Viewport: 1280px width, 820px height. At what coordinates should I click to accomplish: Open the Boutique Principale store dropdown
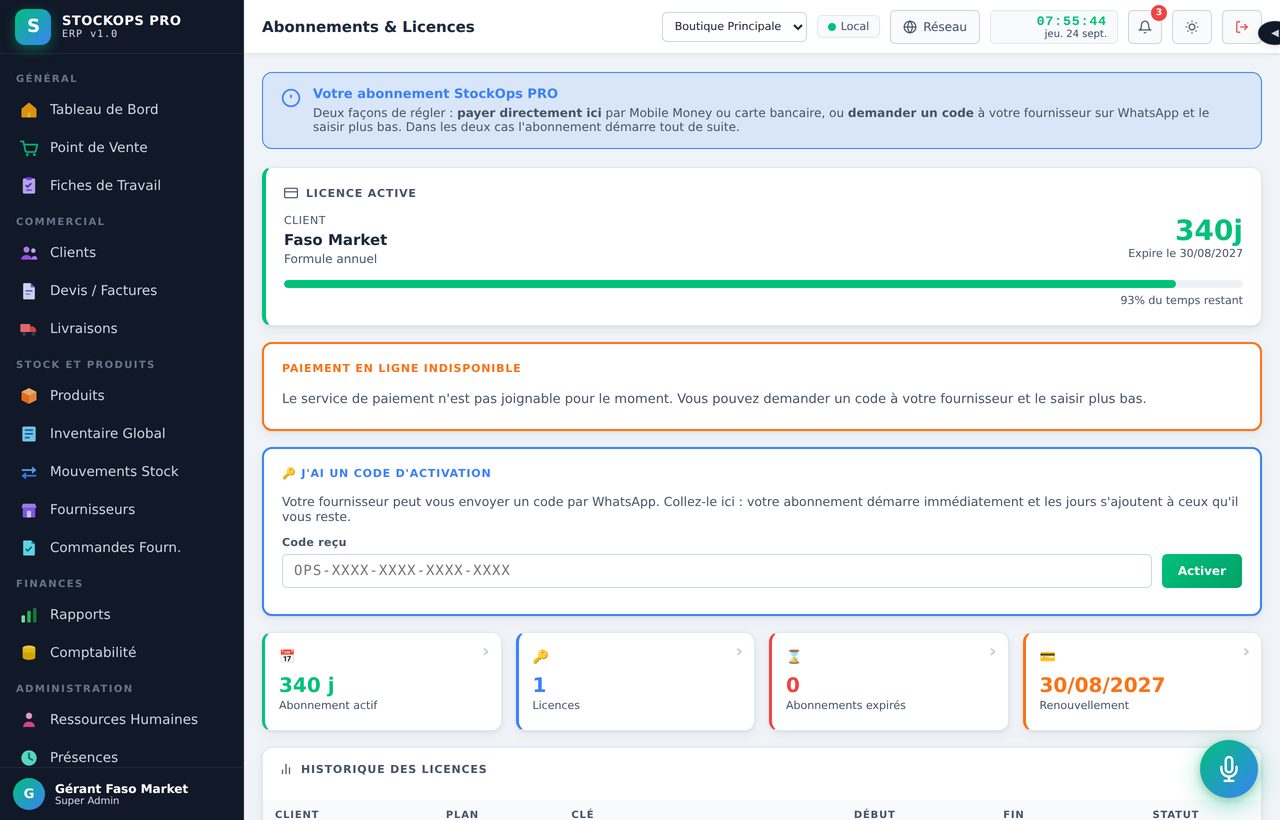(734, 27)
